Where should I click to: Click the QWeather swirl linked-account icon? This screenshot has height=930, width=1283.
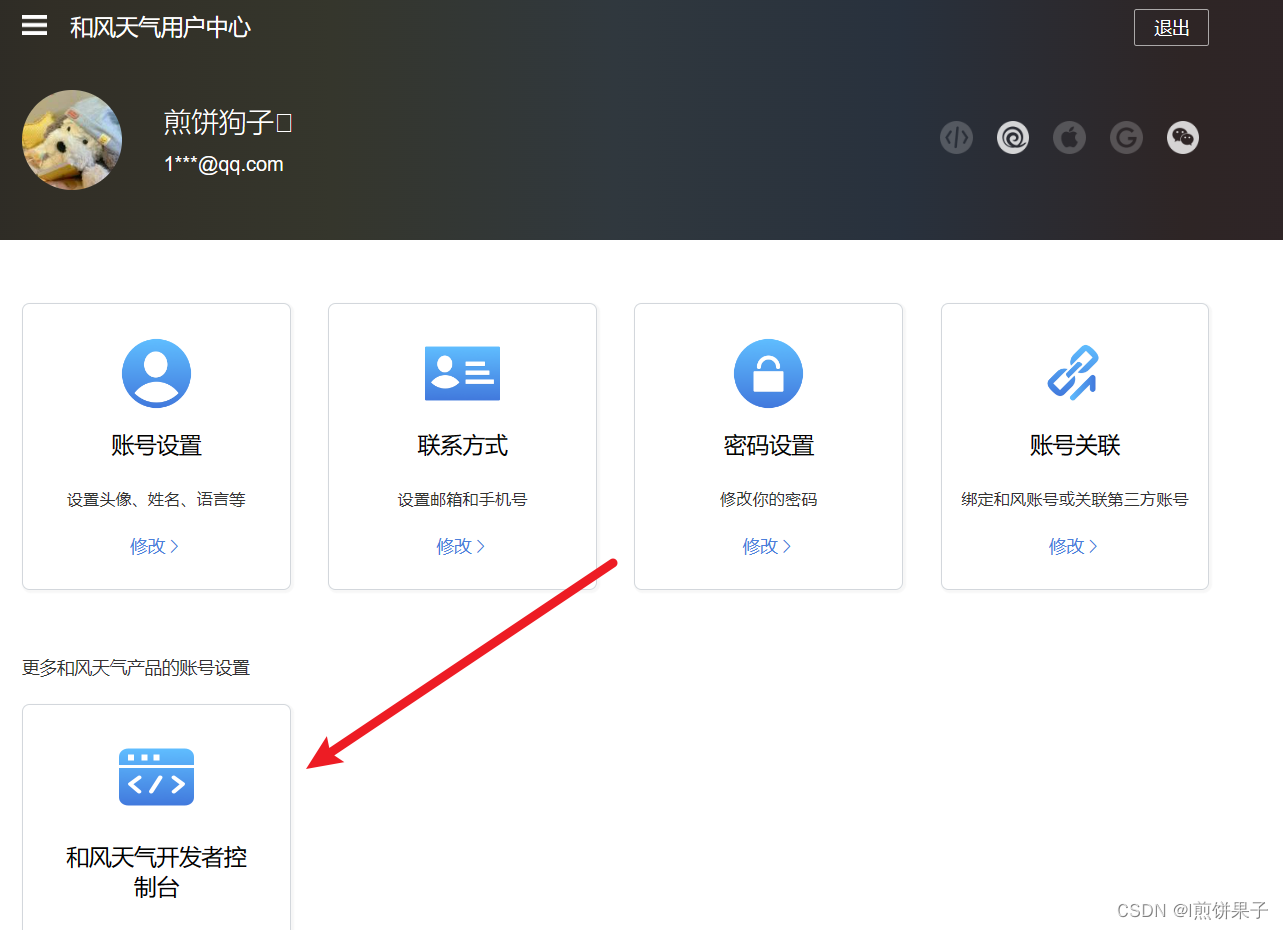(1013, 137)
